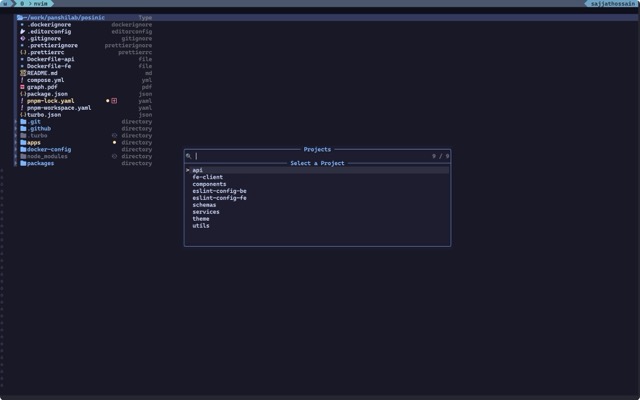Viewport: 640px width, 400px height.
Task: Select fe-client in the project list
Action: pos(207,177)
